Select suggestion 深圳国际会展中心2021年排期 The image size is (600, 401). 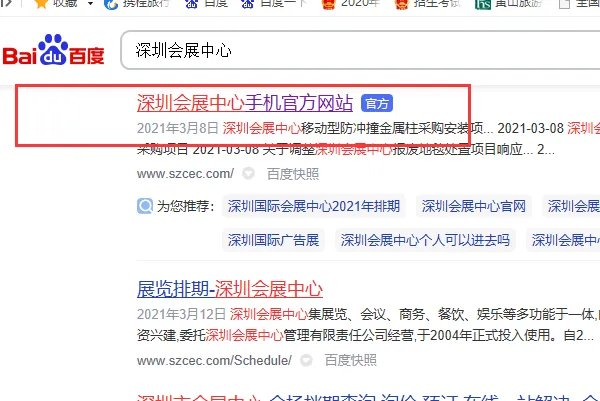click(x=314, y=206)
